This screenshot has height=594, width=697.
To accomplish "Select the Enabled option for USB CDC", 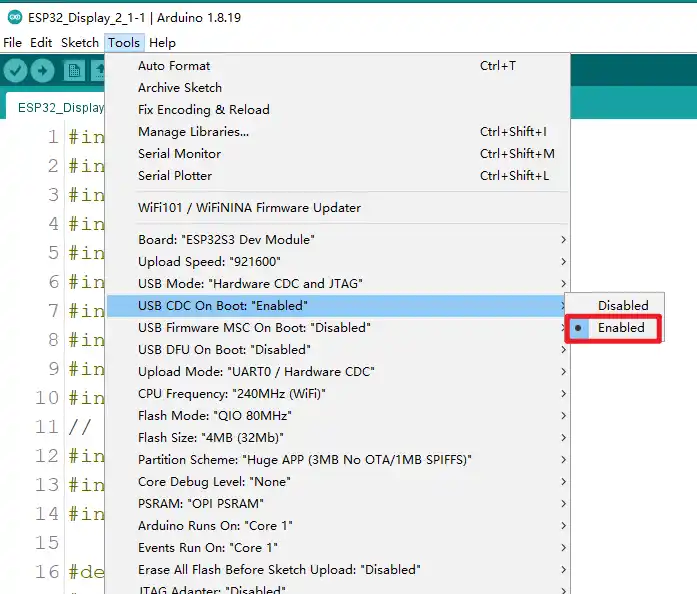I will [621, 328].
